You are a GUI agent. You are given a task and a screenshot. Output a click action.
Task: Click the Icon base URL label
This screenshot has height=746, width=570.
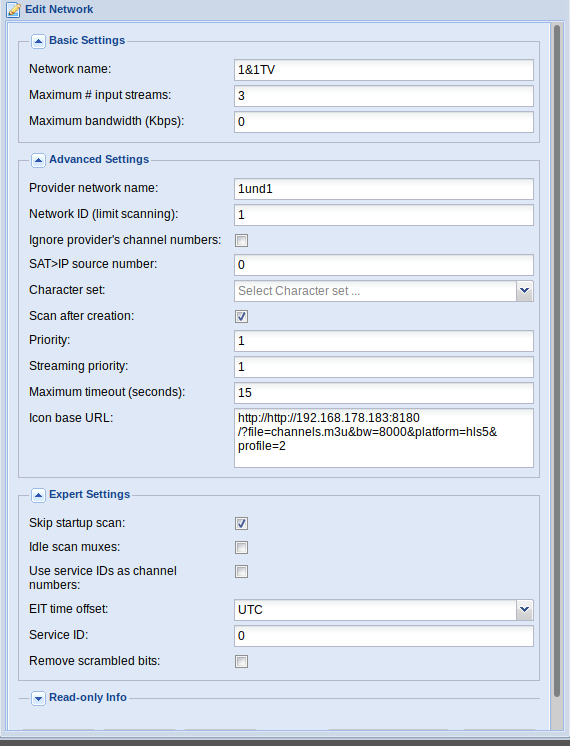pyautogui.click(x=71, y=418)
